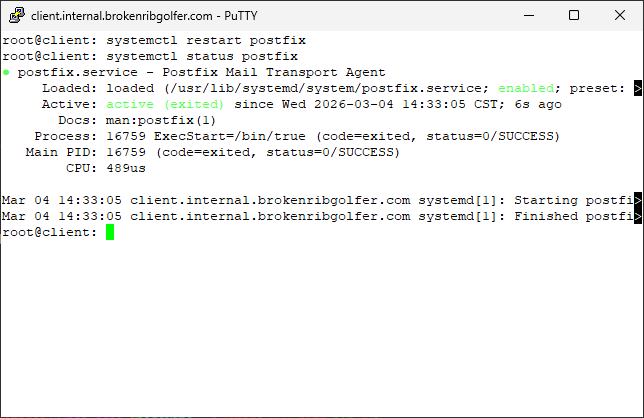This screenshot has width=644, height=418.
Task: Minimize the PuTTY window
Action: pyautogui.click(x=527, y=16)
